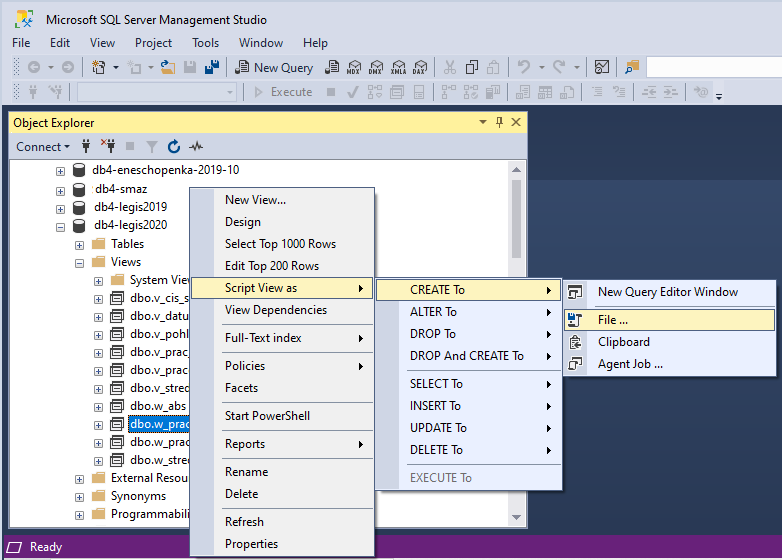782x560 pixels.
Task: Click the Disconnect icon in Object Explorer
Action: 108,147
